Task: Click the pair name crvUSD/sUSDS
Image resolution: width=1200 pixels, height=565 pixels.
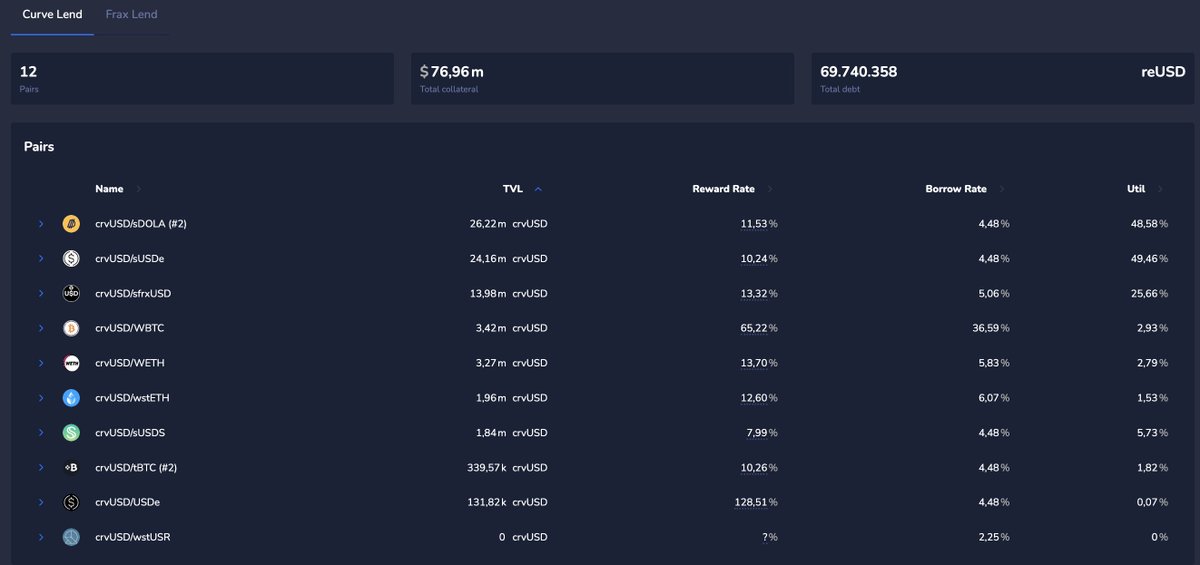Action: click(130, 433)
